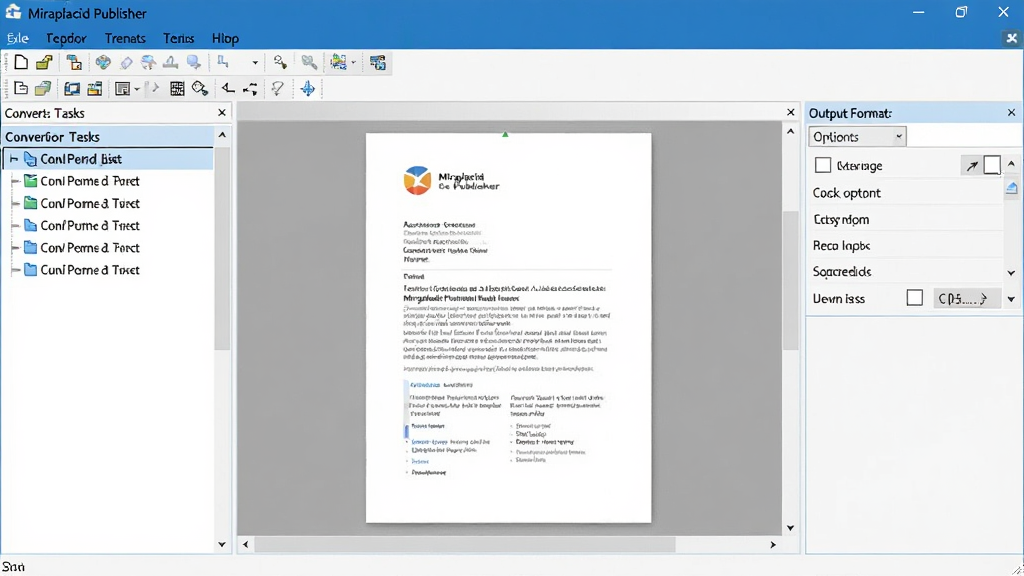
Task: Click the grey chevron in second toolbar row
Action: (x=155, y=88)
